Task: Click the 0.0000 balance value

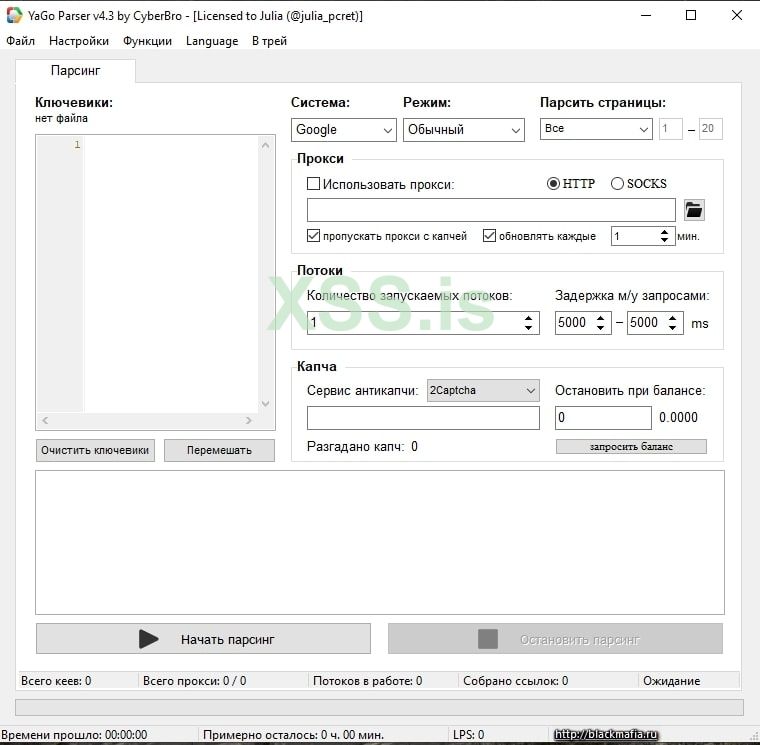Action: (678, 417)
